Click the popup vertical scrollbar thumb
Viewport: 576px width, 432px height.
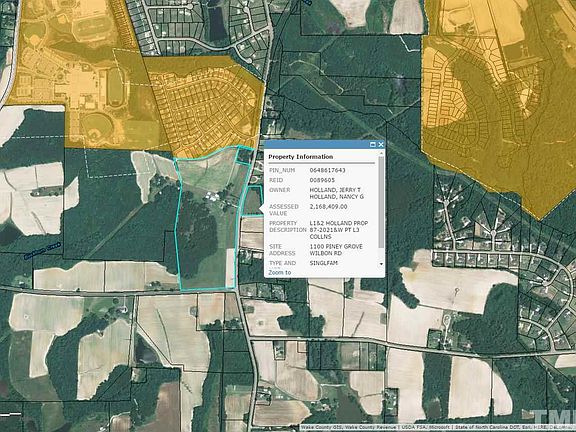coord(381,202)
